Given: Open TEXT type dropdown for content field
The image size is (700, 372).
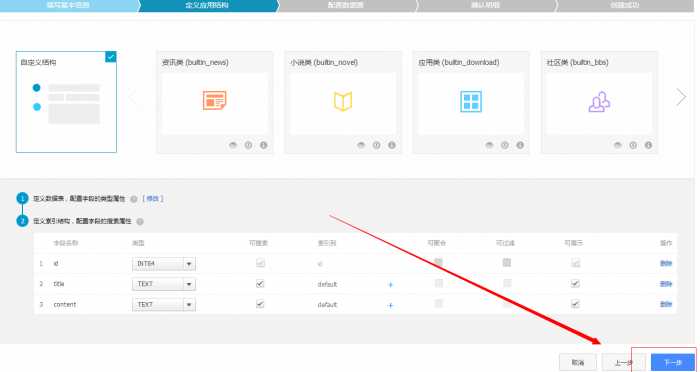Looking at the screenshot, I should (x=164, y=305).
